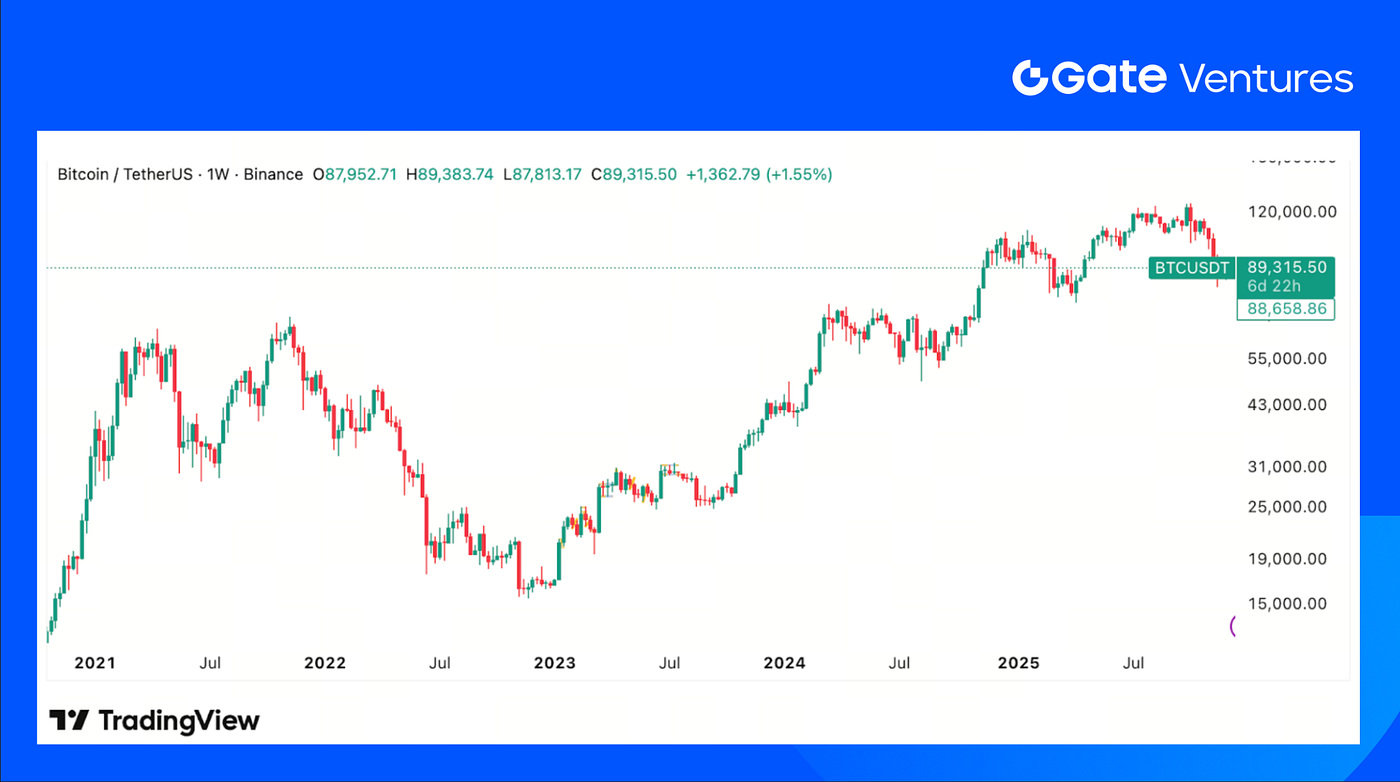Select the 2025 marker on time axis
Screen dimensions: 1400x782
tap(1019, 663)
